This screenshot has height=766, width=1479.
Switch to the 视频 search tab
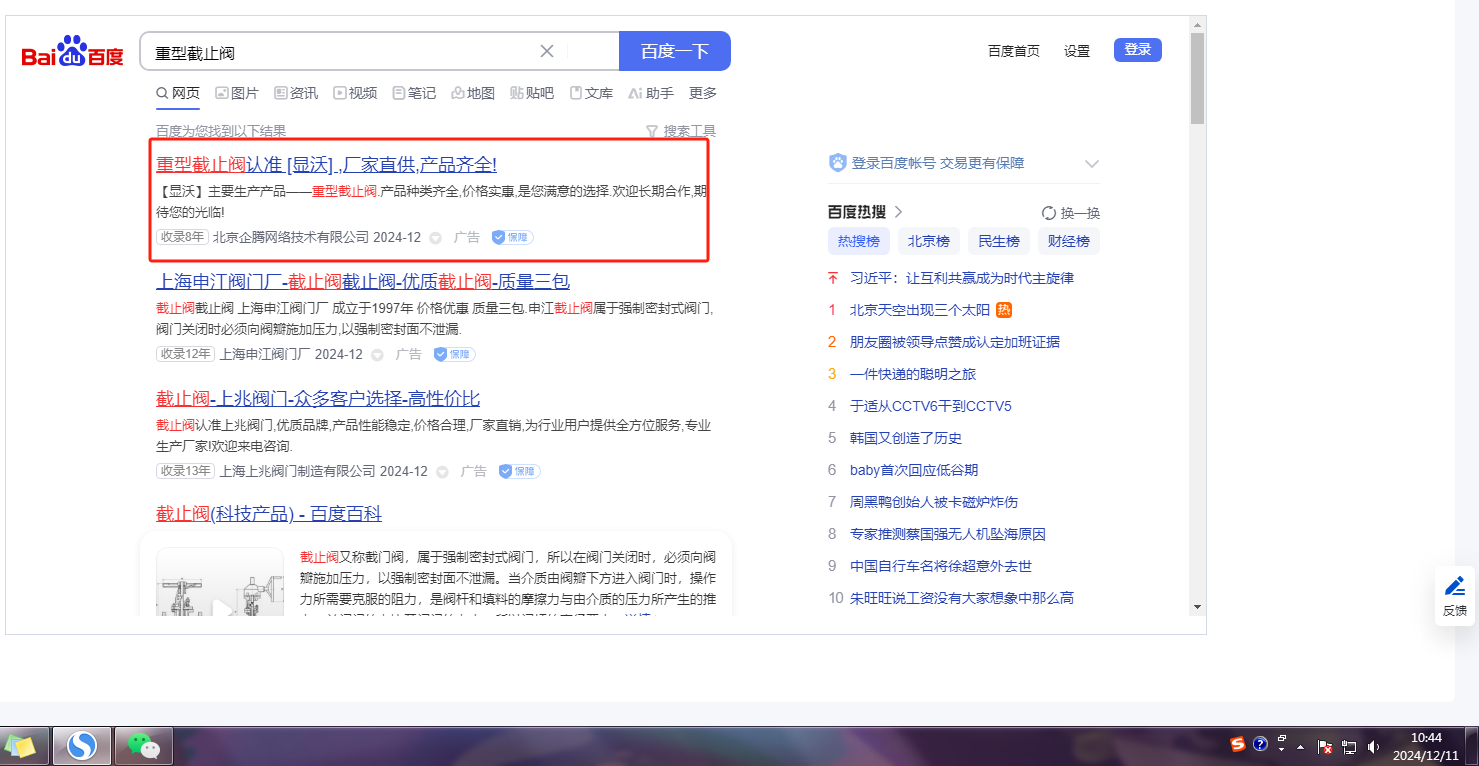pos(355,93)
